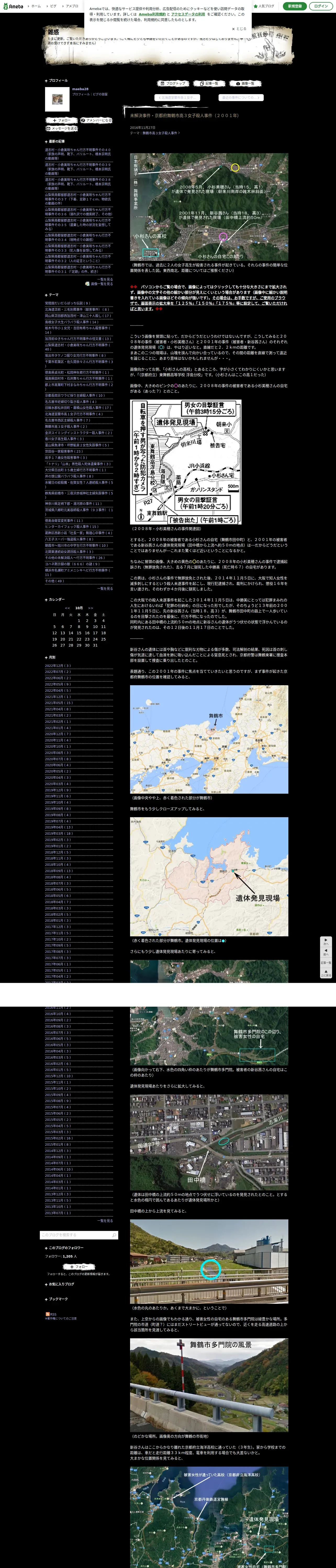Jump to previous article with floating 前へ arrow
Image resolution: width=336 pixels, height=1568 pixels.
point(326,952)
